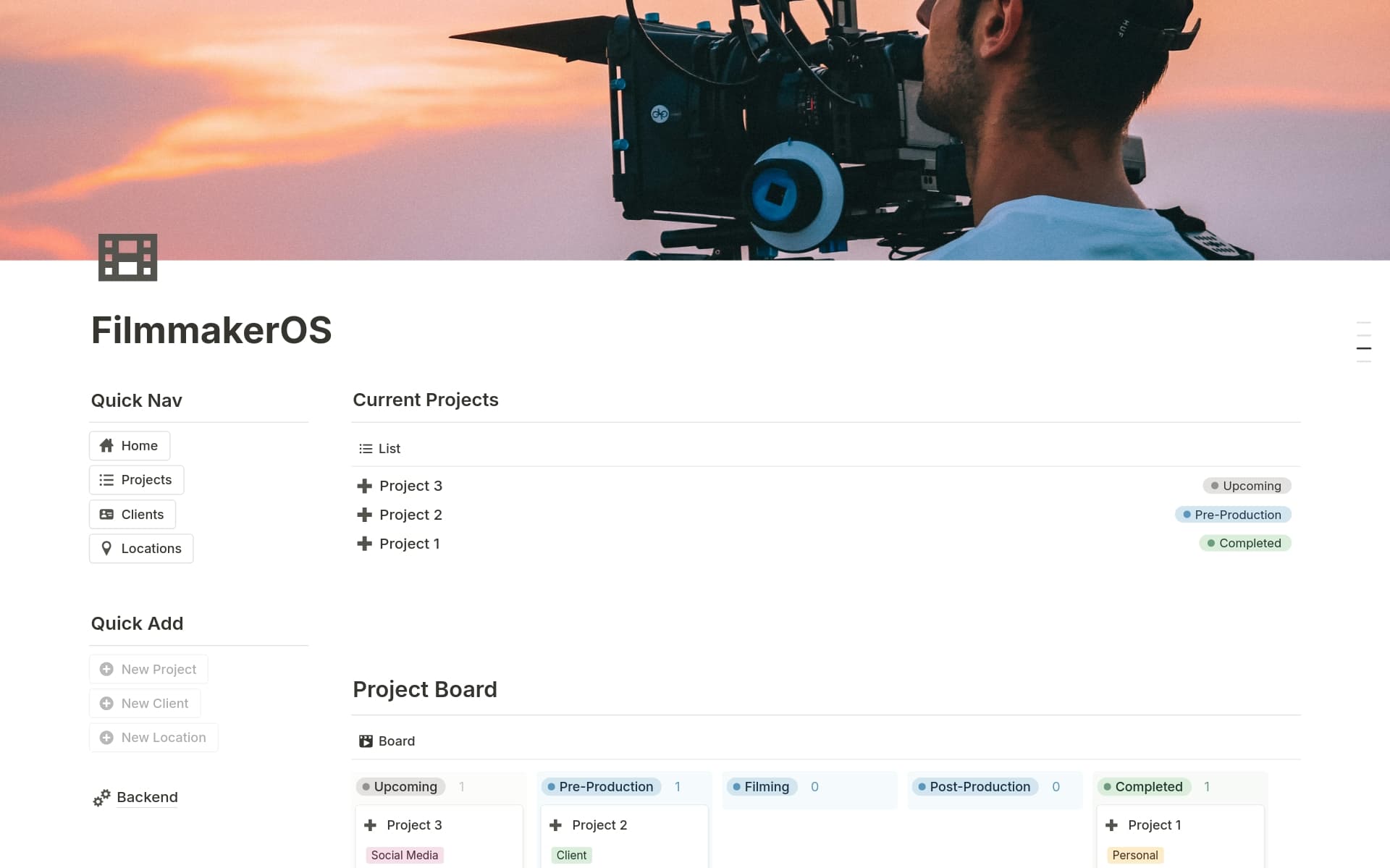This screenshot has height=868, width=1390.
Task: Expand the Post-Production board column
Action: 974,786
